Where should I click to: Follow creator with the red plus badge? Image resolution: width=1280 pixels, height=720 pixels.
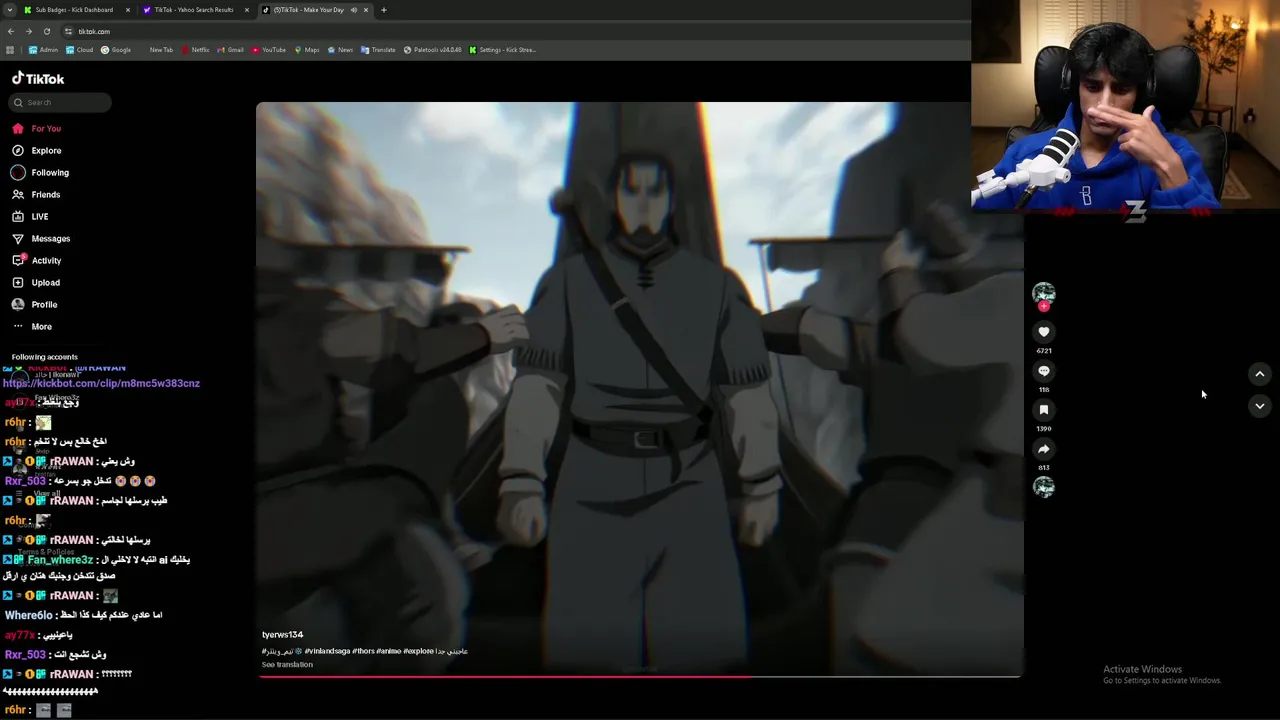(x=1044, y=307)
